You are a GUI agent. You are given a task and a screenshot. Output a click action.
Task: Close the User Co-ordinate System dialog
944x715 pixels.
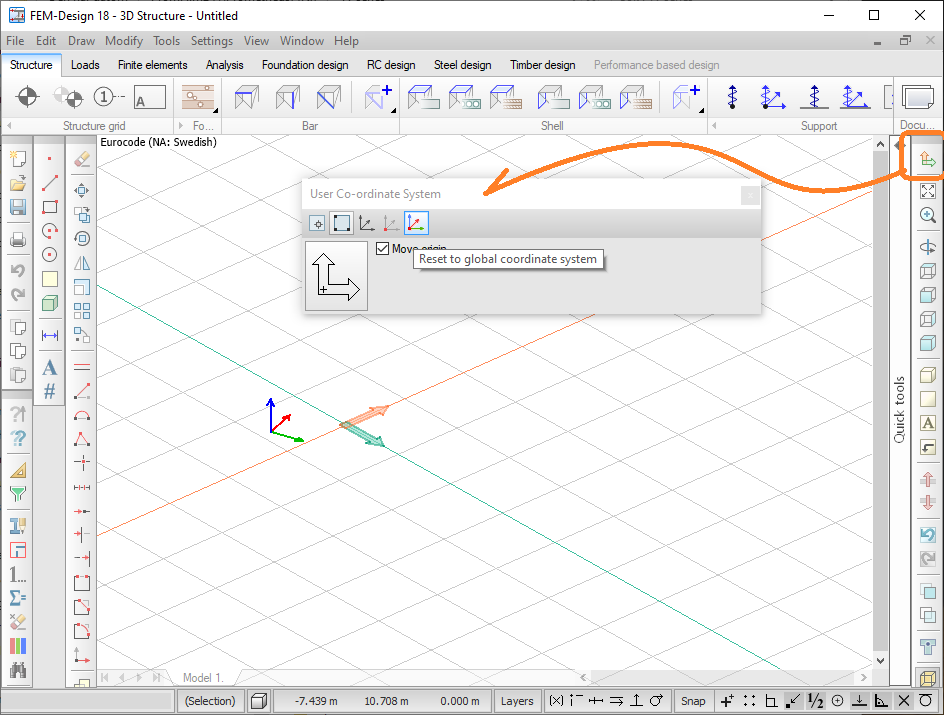750,195
